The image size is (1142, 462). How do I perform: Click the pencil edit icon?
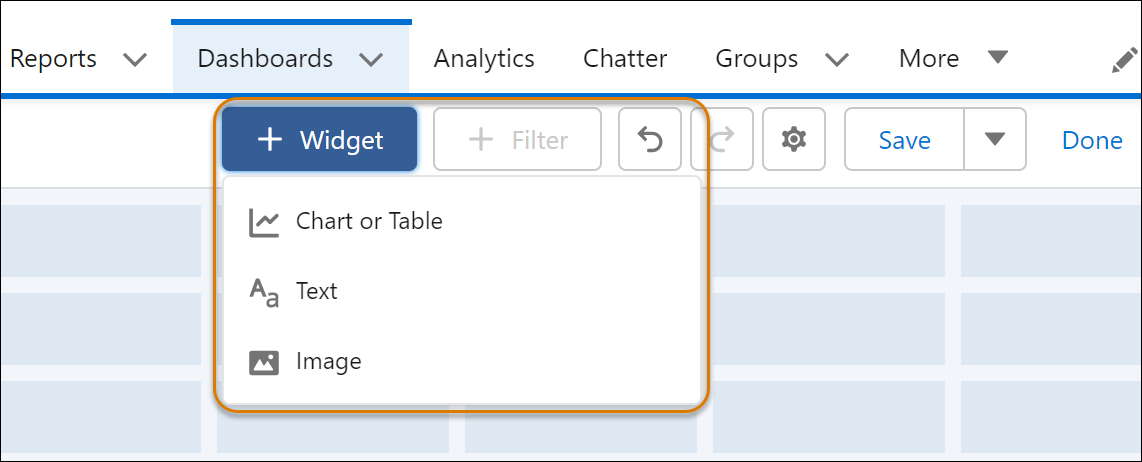1124,60
